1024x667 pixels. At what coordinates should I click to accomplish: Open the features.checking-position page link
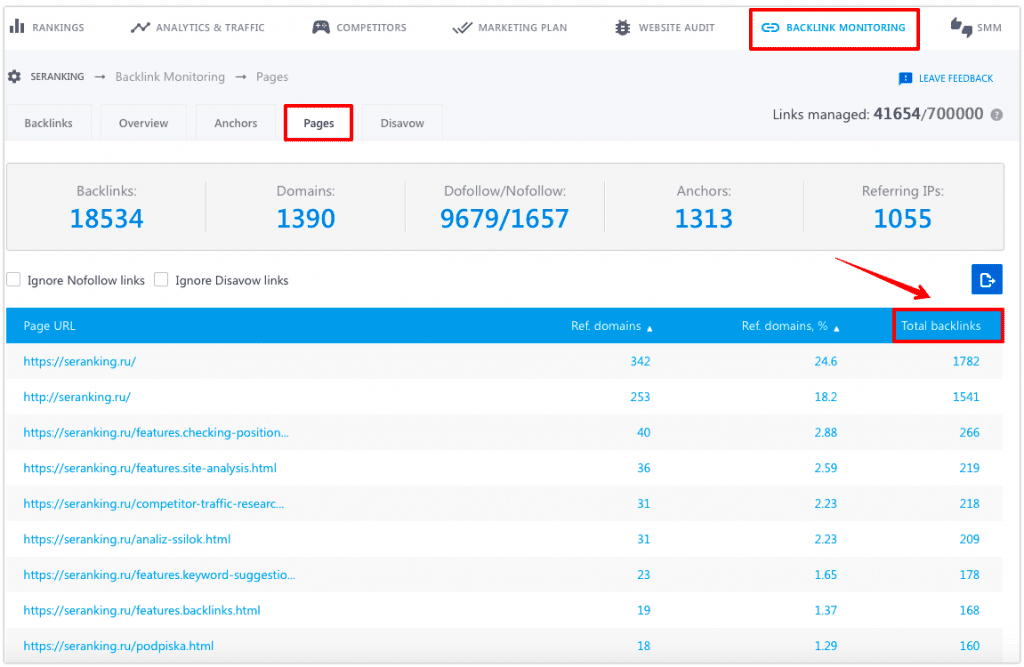[x=156, y=432]
